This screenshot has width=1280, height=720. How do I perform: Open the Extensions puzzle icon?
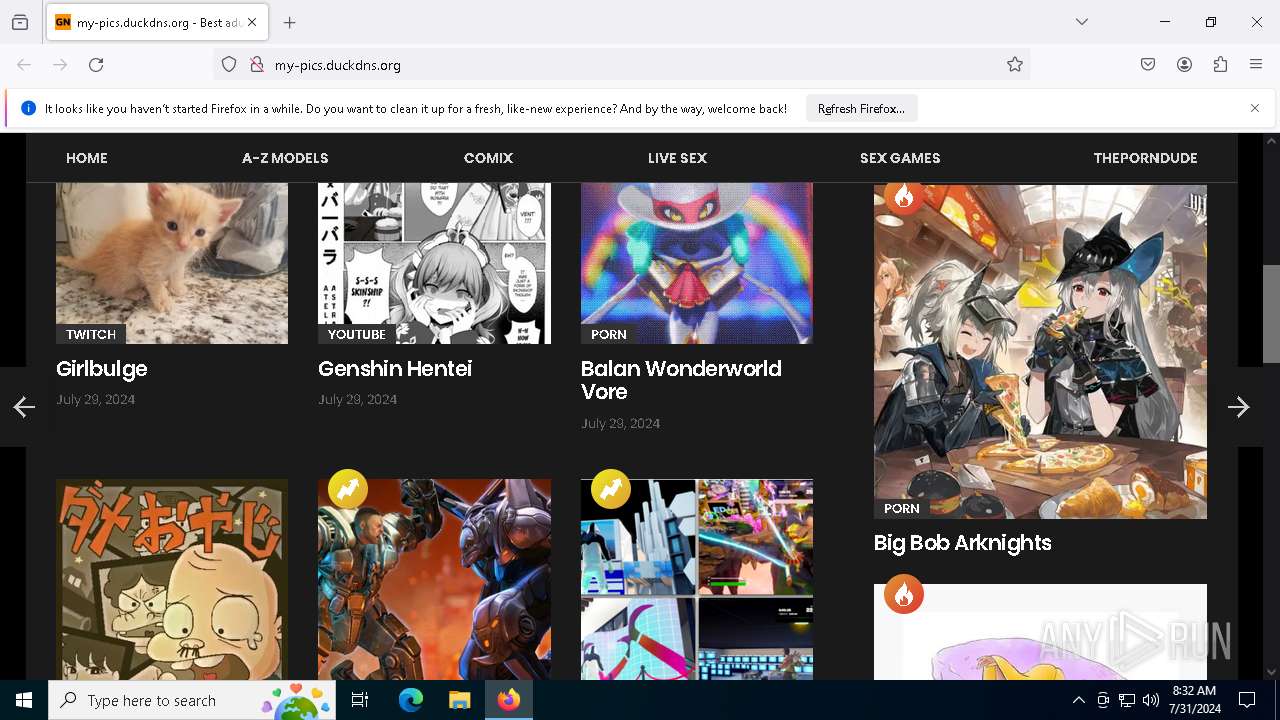[1220, 65]
